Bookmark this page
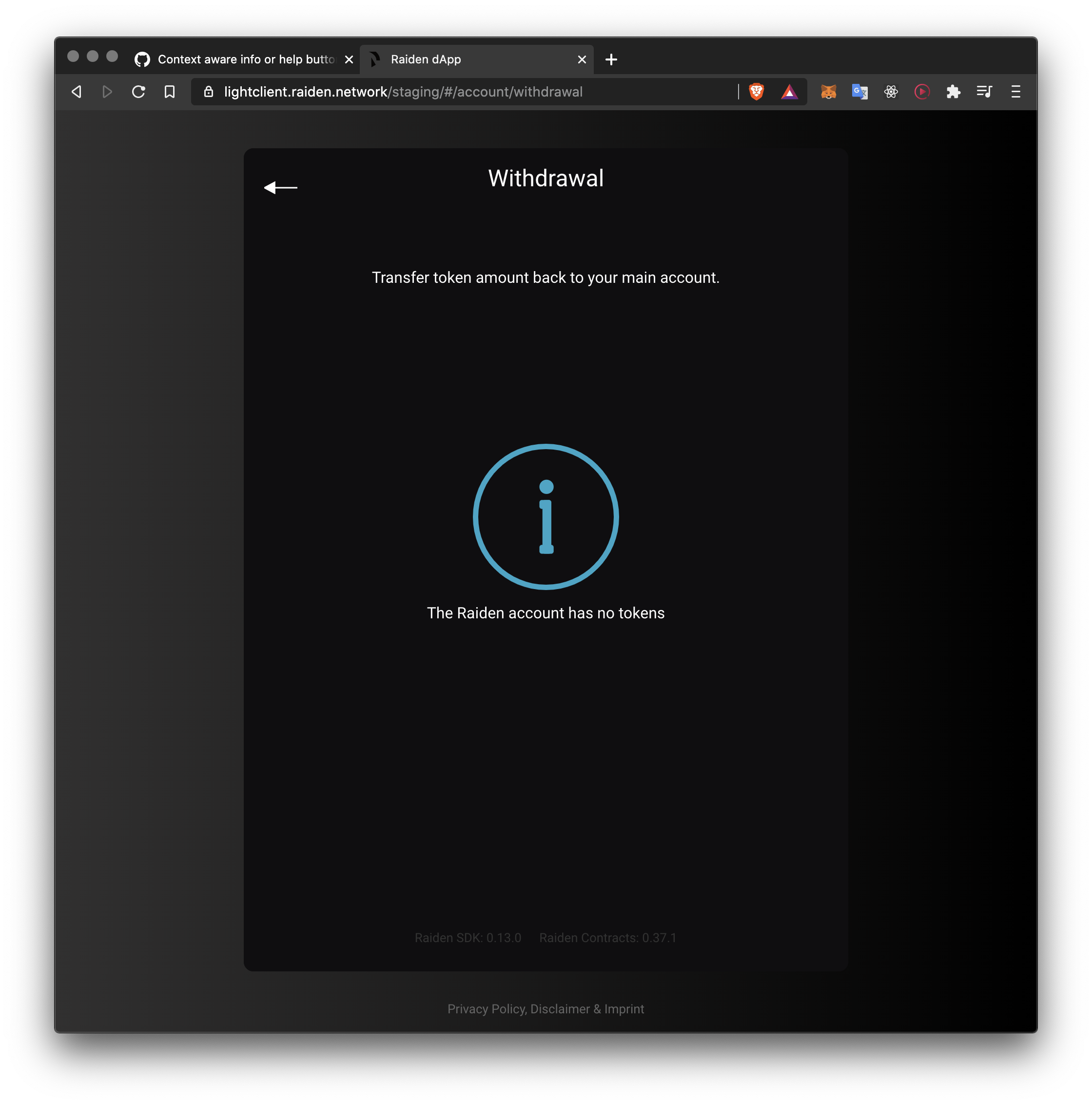Image resolution: width=1092 pixels, height=1105 pixels. pos(169,92)
